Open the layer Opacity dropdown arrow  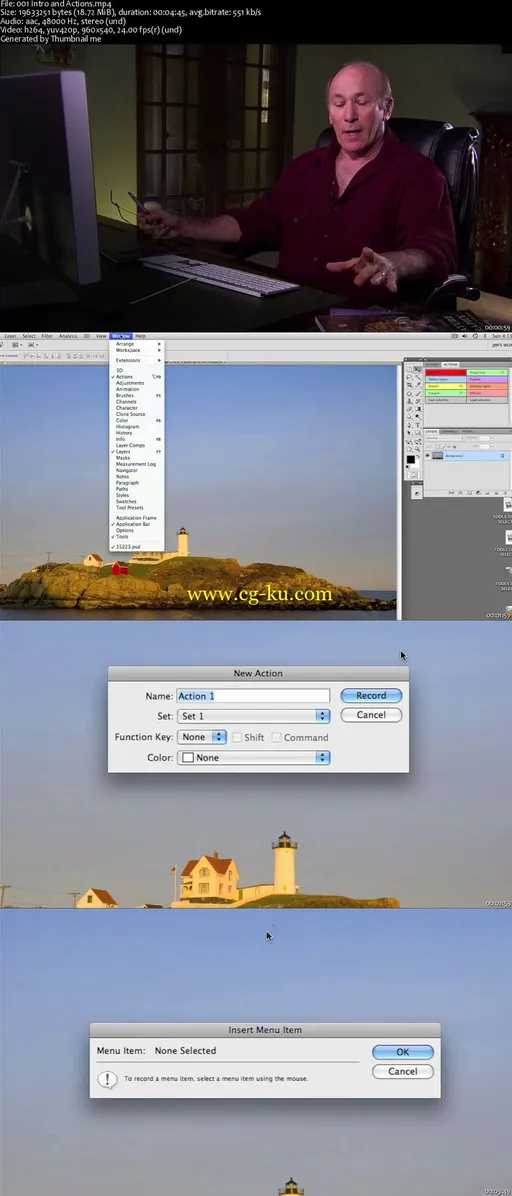point(491,438)
